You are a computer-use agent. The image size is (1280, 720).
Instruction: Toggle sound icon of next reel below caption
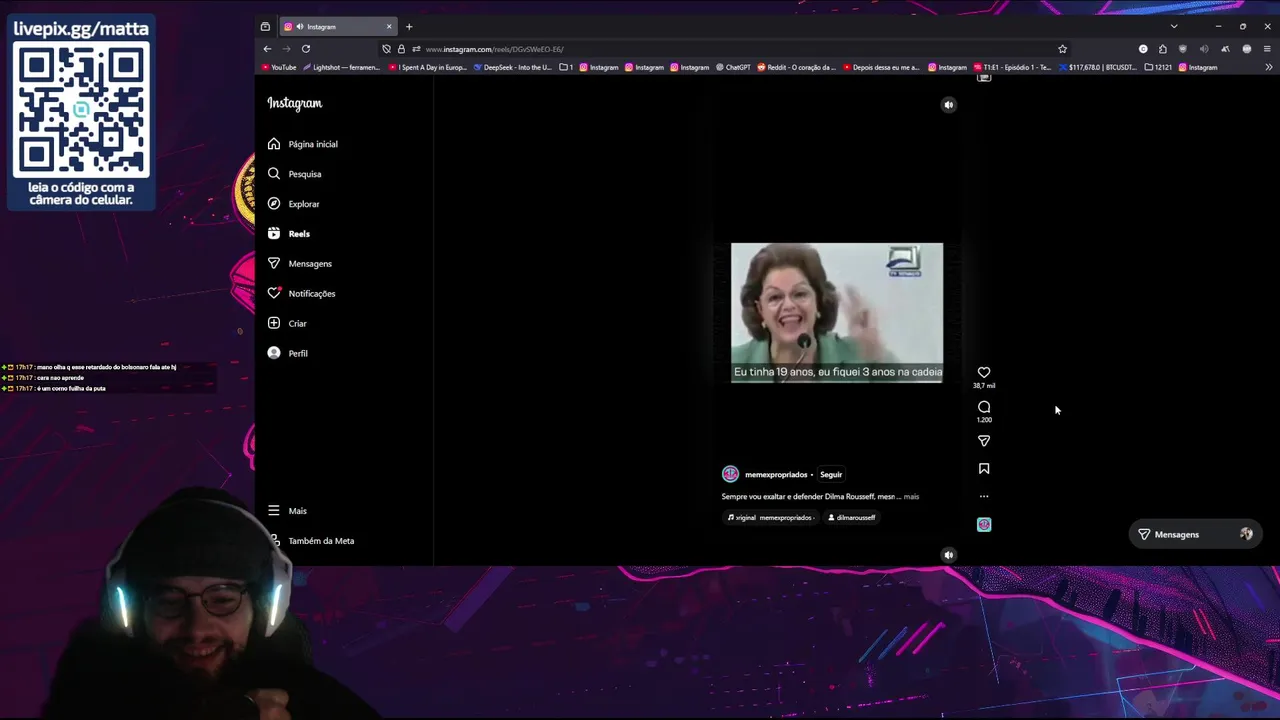click(x=949, y=555)
